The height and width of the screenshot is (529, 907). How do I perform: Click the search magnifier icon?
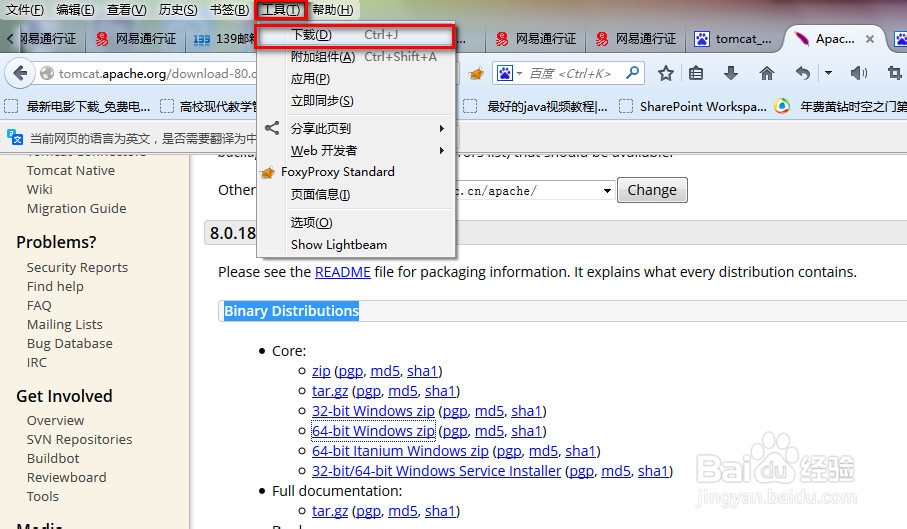tap(633, 73)
